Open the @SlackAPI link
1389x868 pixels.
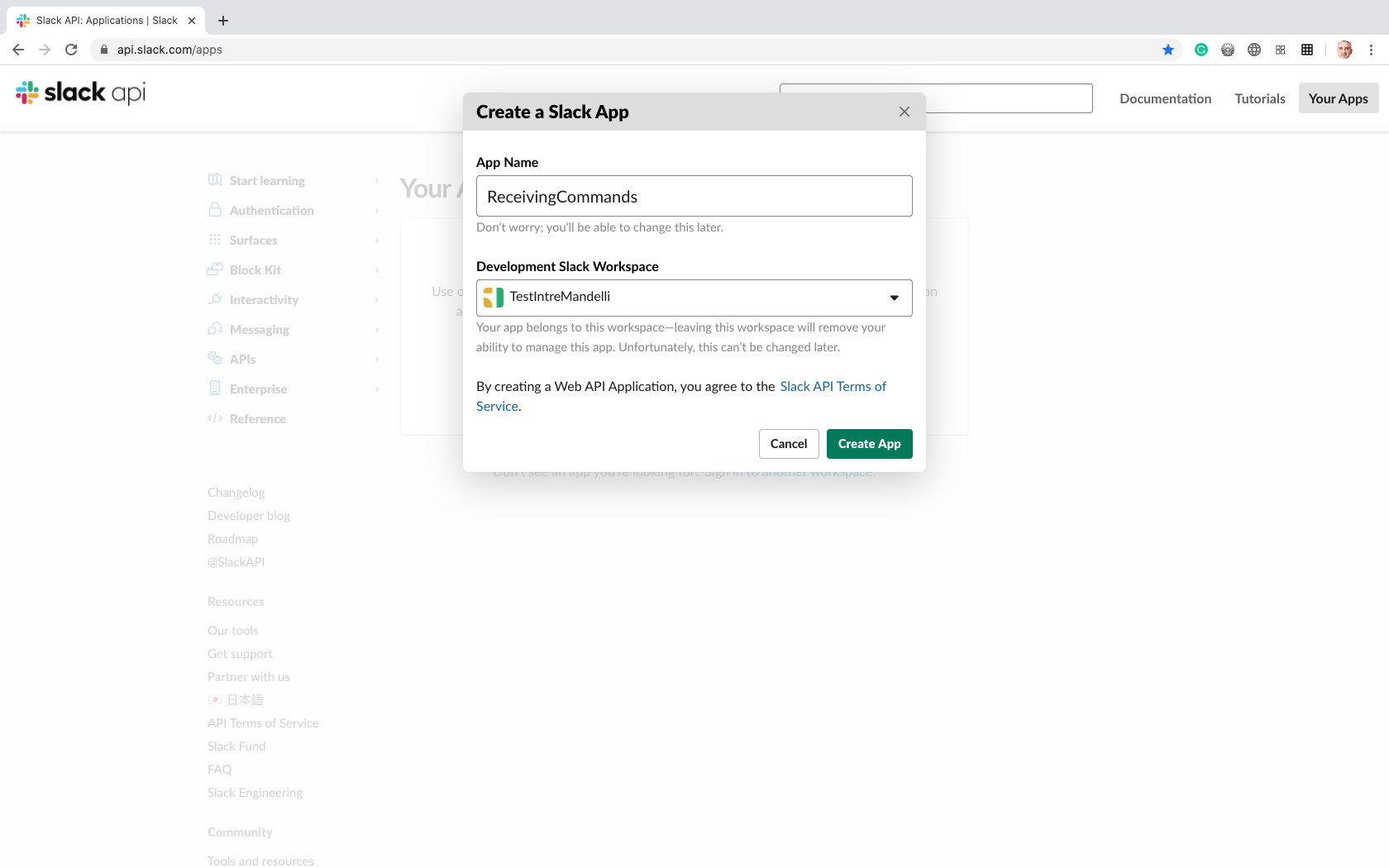pyautogui.click(x=236, y=562)
